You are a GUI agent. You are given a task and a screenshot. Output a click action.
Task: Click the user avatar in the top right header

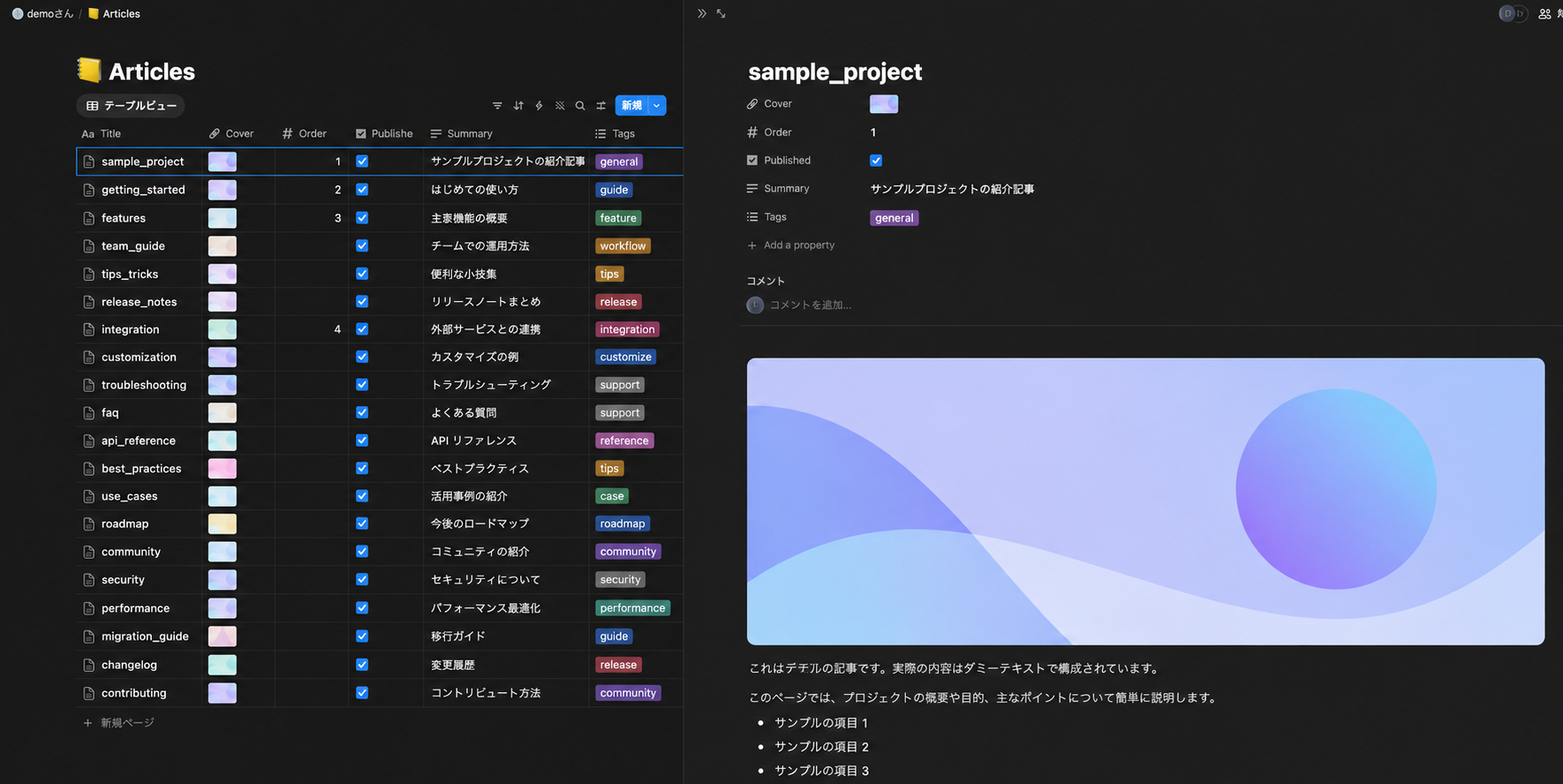[1507, 13]
